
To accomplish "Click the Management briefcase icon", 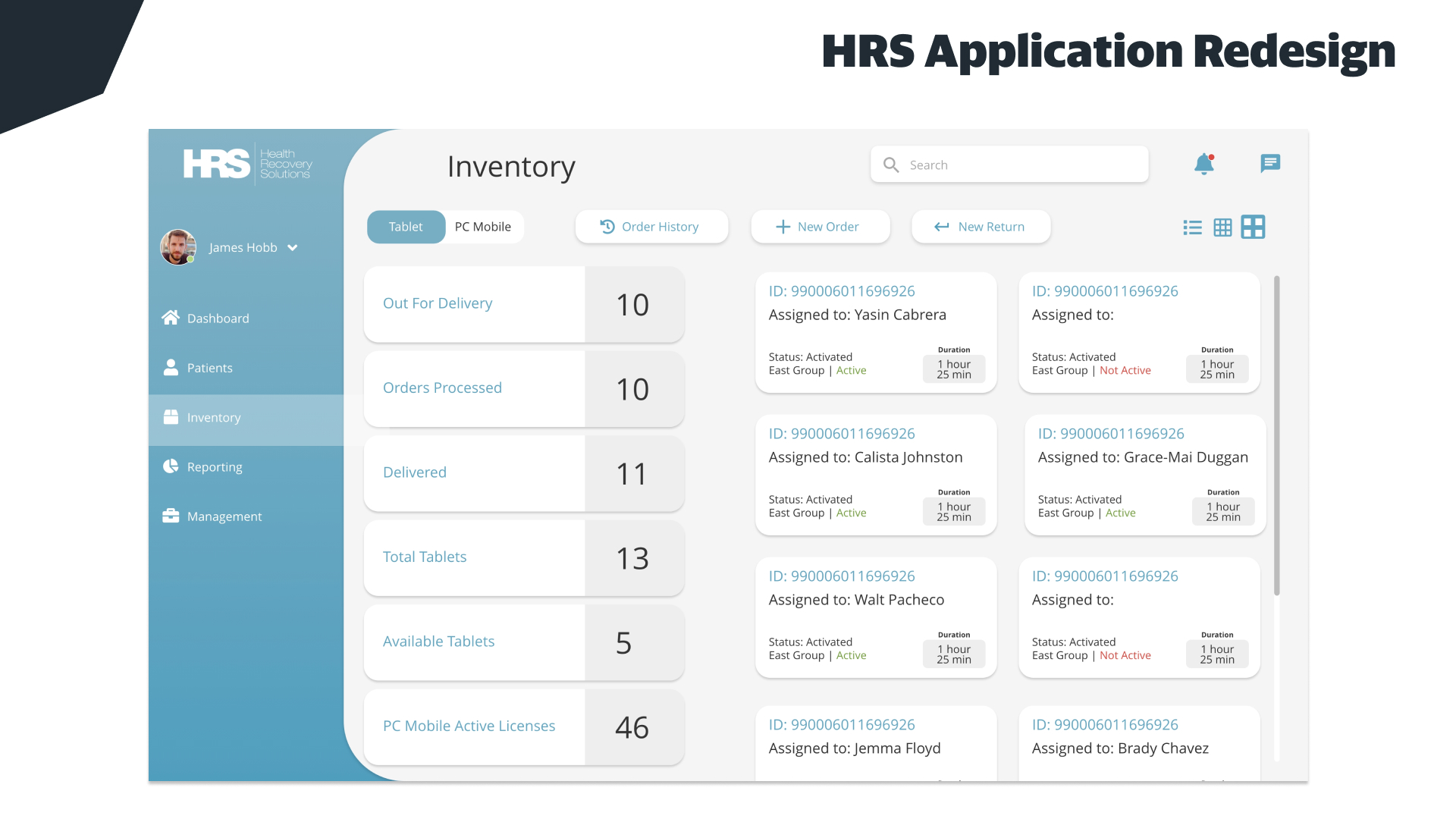I will (170, 516).
